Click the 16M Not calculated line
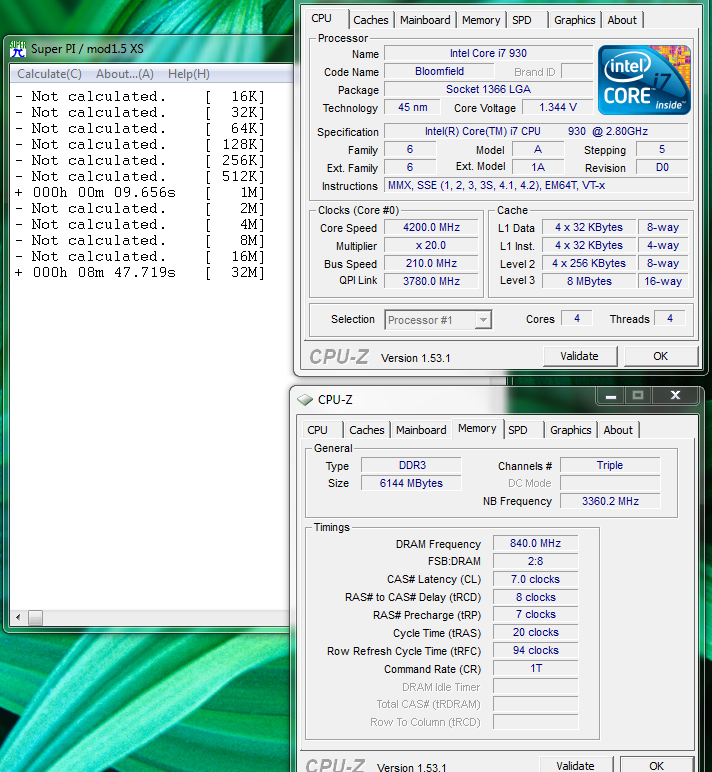Screen dimensions: 712x772 click(140, 257)
